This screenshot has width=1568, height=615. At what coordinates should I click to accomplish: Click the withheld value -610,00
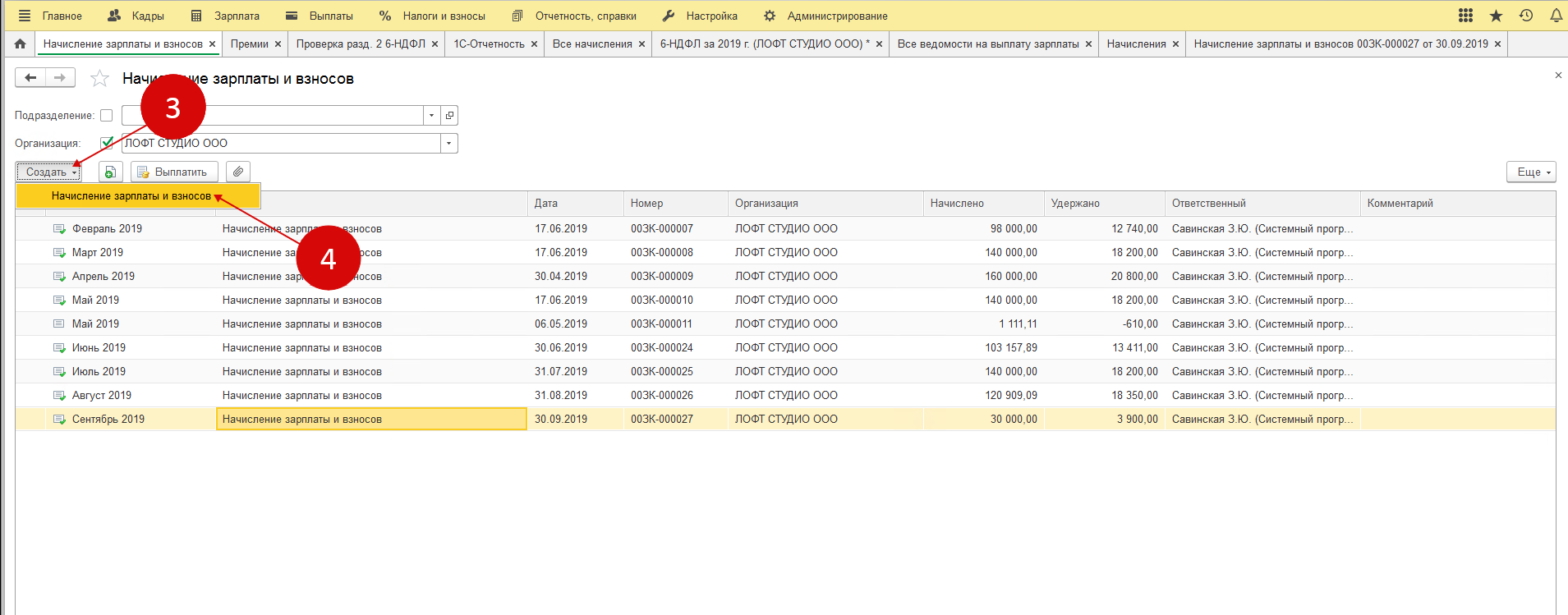pos(1140,324)
